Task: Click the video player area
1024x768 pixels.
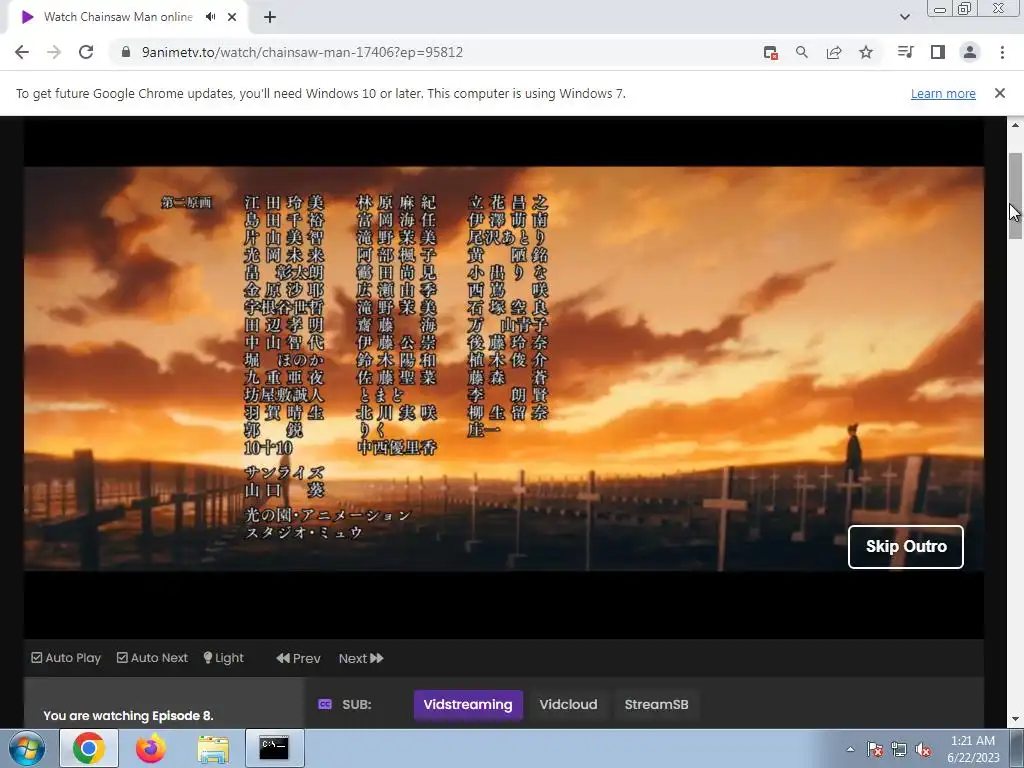Action: [504, 377]
